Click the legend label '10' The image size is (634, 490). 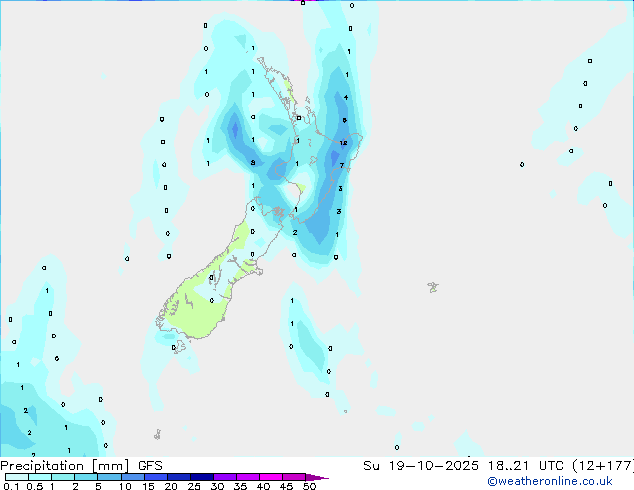click(x=125, y=486)
